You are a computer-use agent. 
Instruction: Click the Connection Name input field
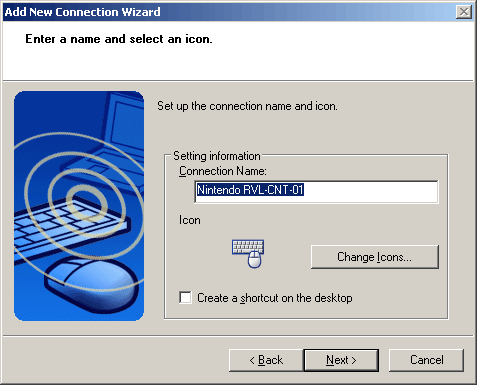(x=316, y=192)
